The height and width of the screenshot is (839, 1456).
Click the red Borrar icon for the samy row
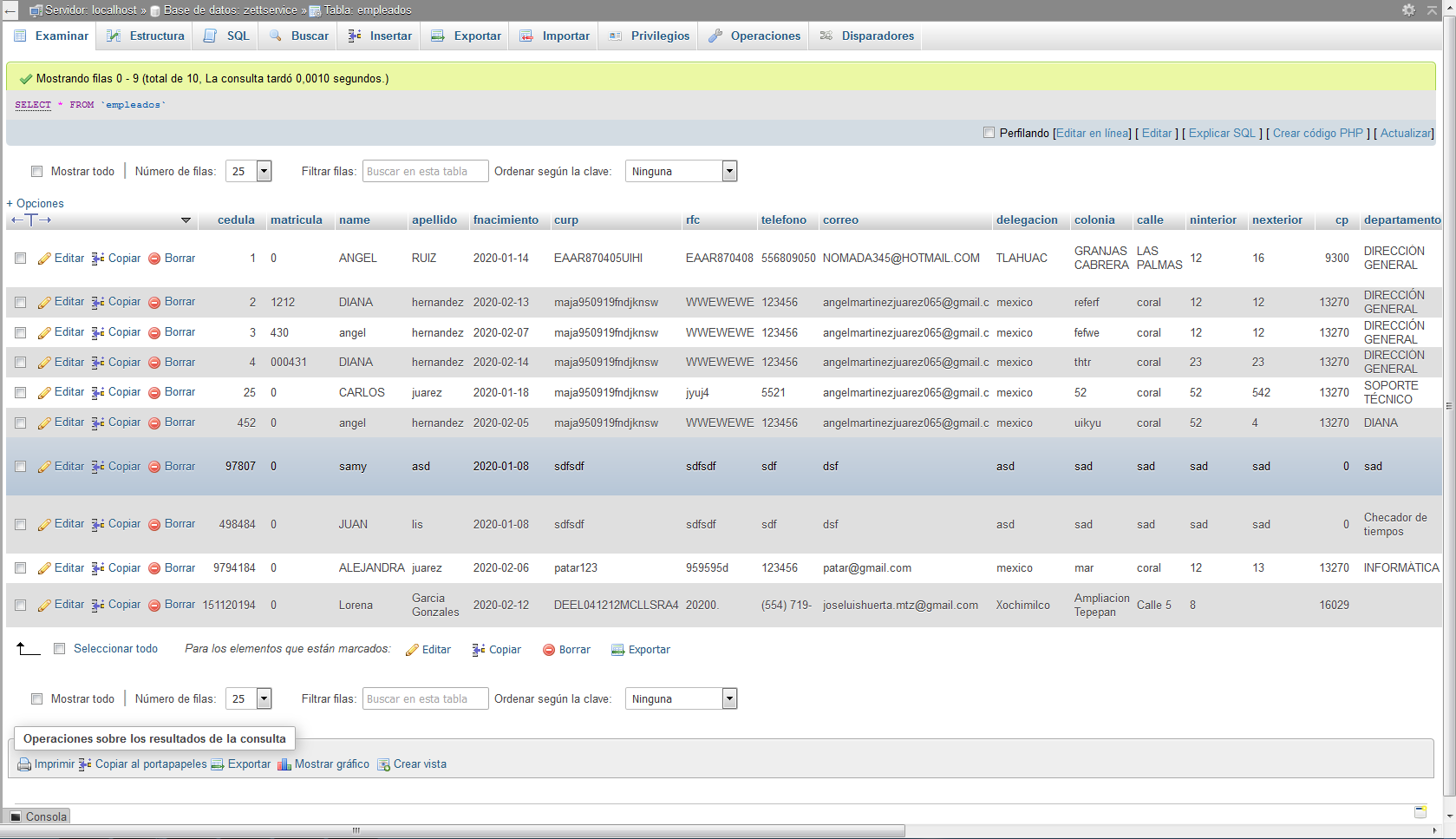(x=154, y=467)
